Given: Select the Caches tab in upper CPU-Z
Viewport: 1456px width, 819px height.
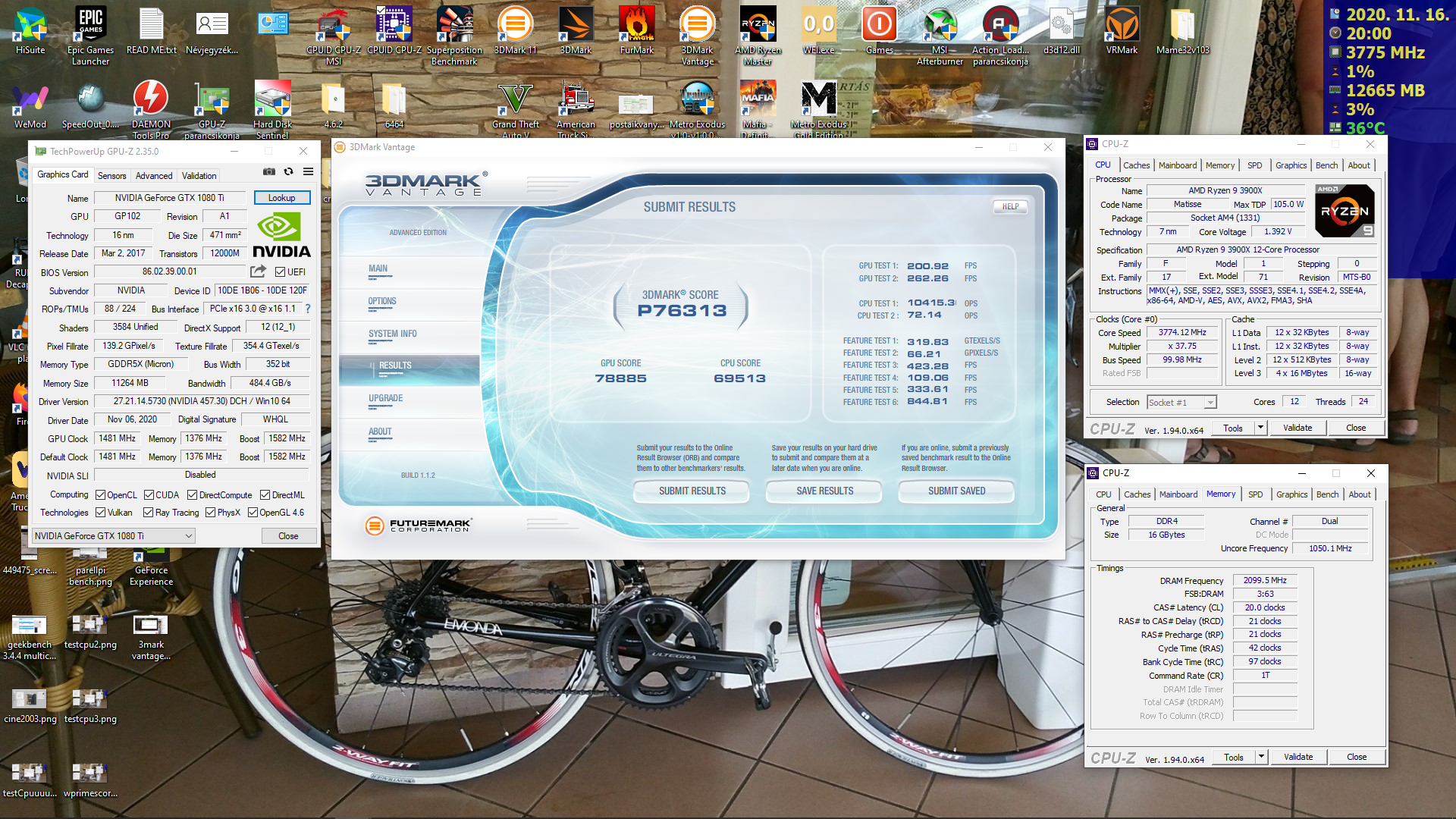Looking at the screenshot, I should click(x=1136, y=165).
